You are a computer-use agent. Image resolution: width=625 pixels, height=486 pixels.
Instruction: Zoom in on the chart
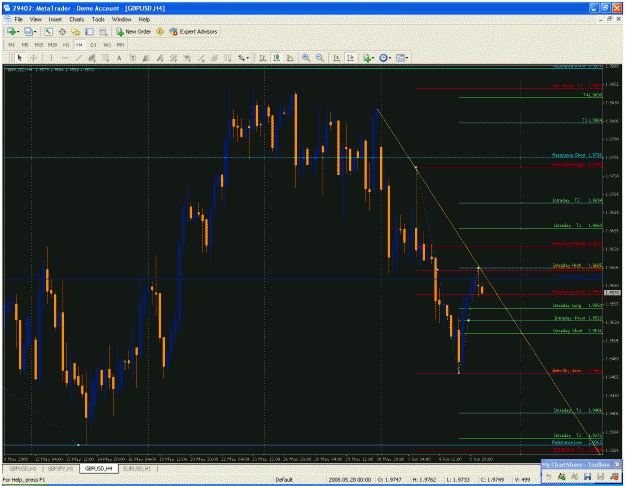pyautogui.click(x=306, y=58)
